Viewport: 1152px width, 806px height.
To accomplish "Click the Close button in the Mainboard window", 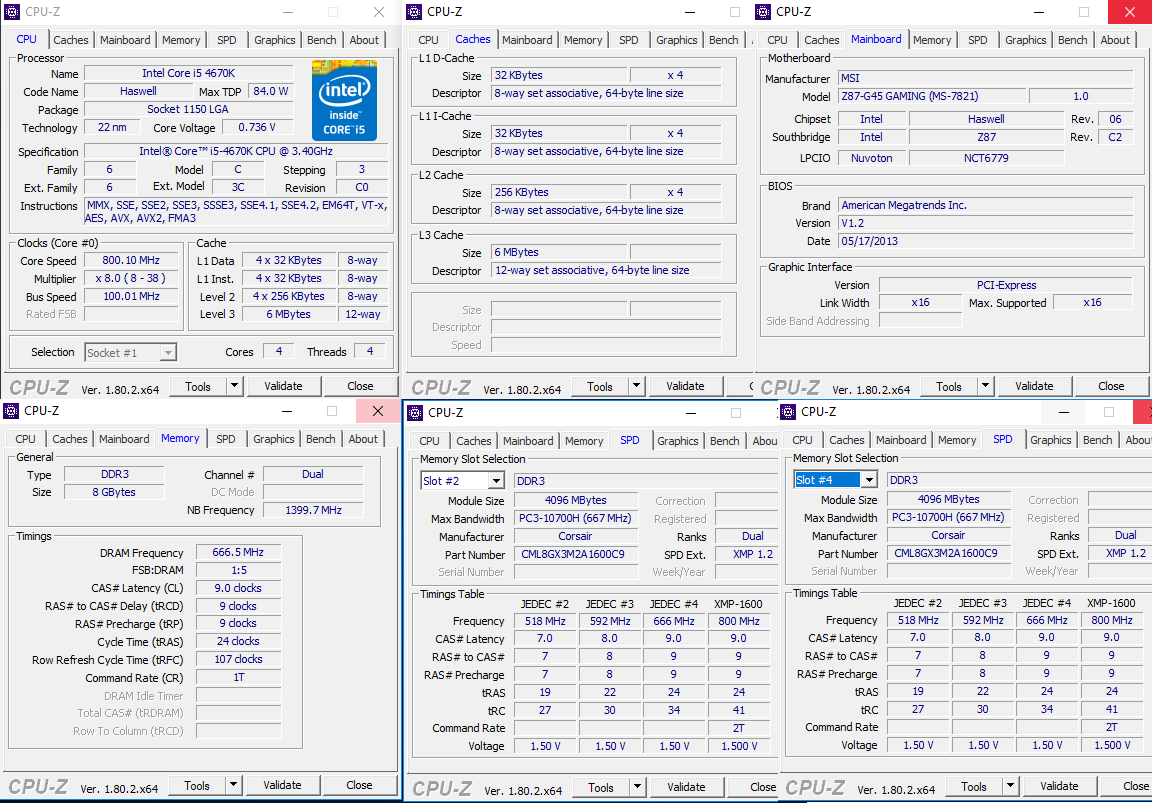I will coord(1111,386).
